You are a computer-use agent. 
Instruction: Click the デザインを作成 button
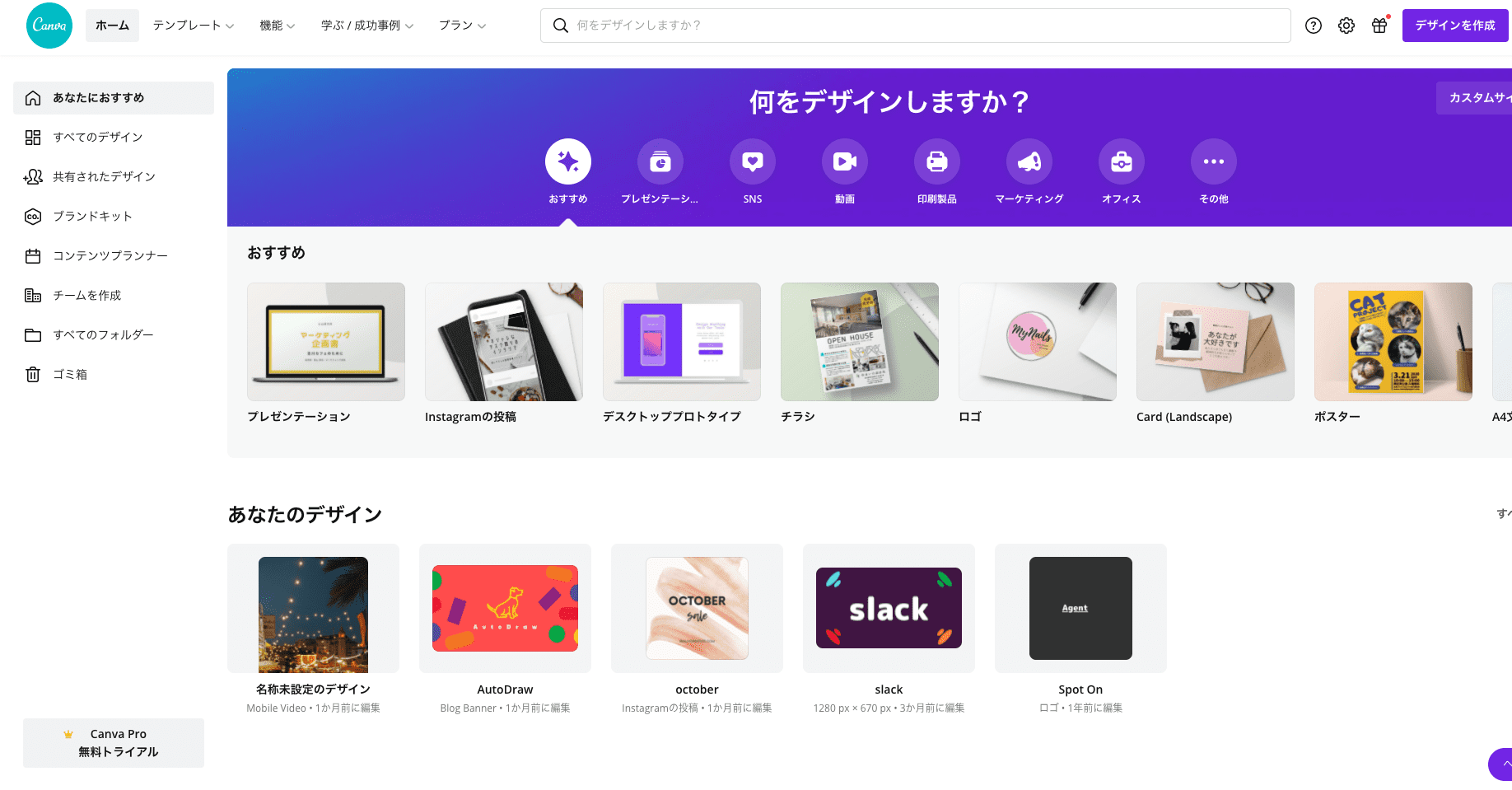pyautogui.click(x=1455, y=26)
